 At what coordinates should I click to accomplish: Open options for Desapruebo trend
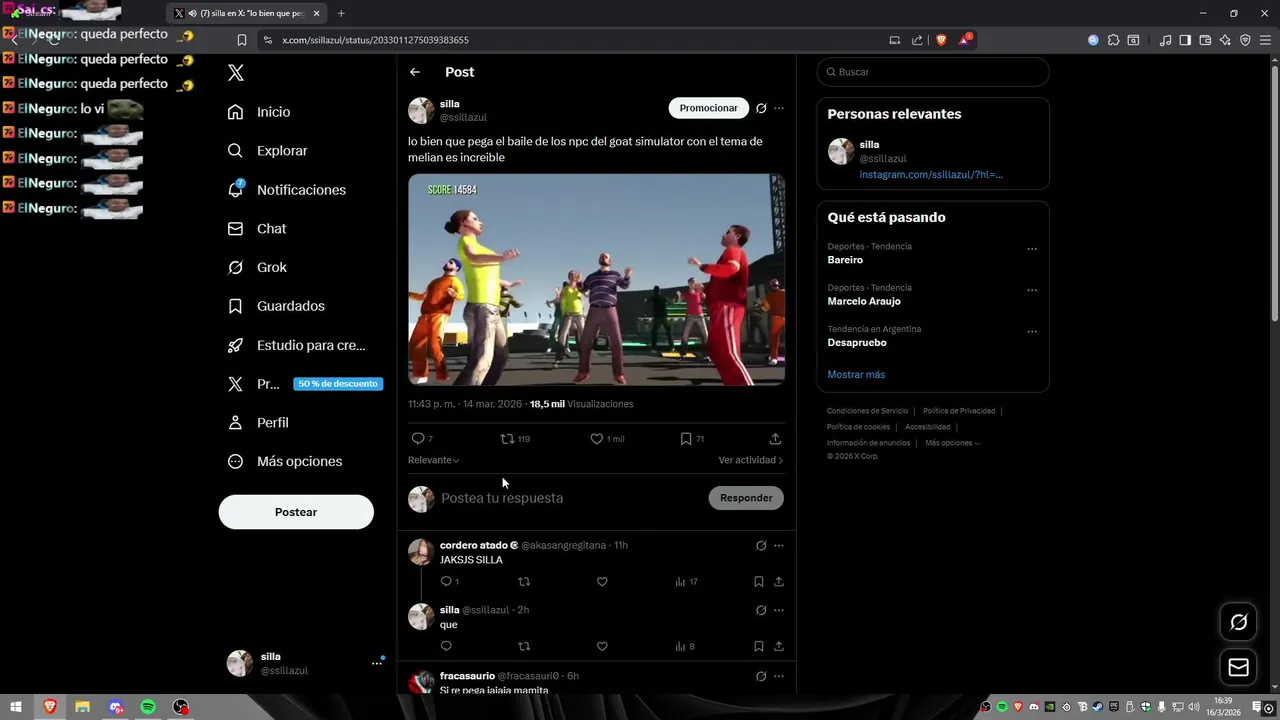1032,331
